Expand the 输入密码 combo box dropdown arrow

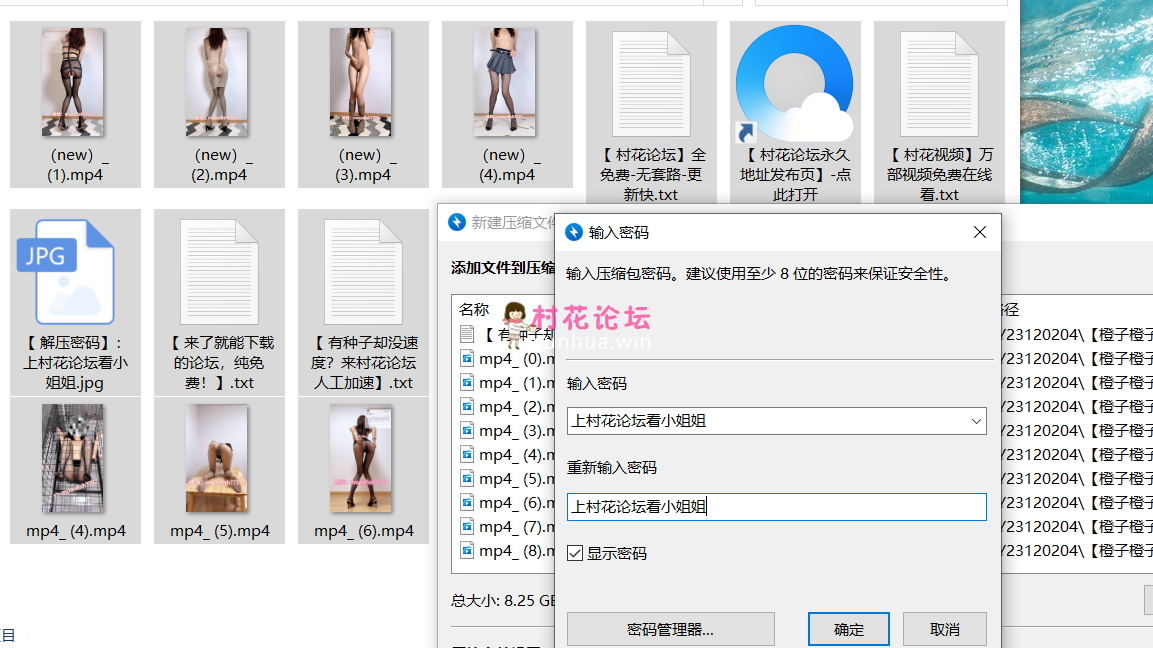click(x=976, y=421)
